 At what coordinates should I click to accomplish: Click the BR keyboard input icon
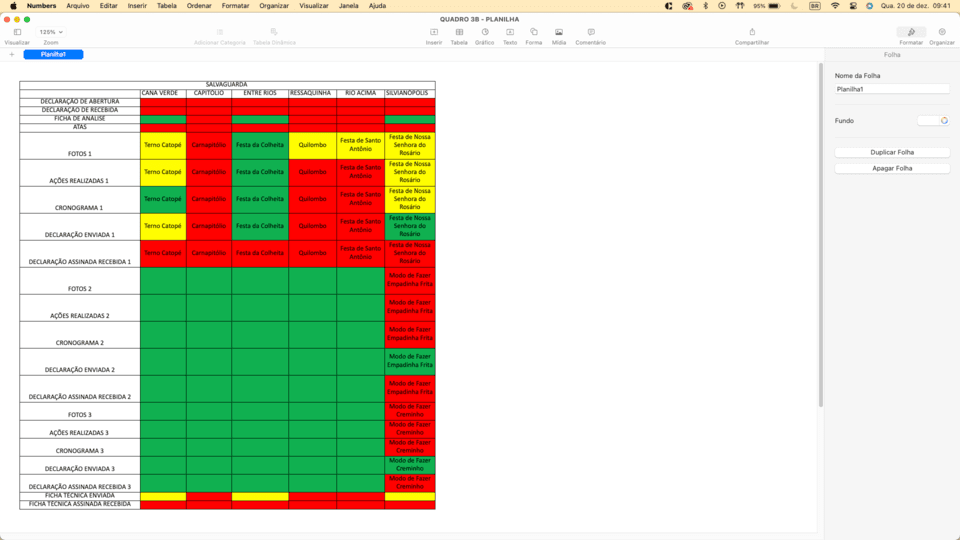point(815,6)
